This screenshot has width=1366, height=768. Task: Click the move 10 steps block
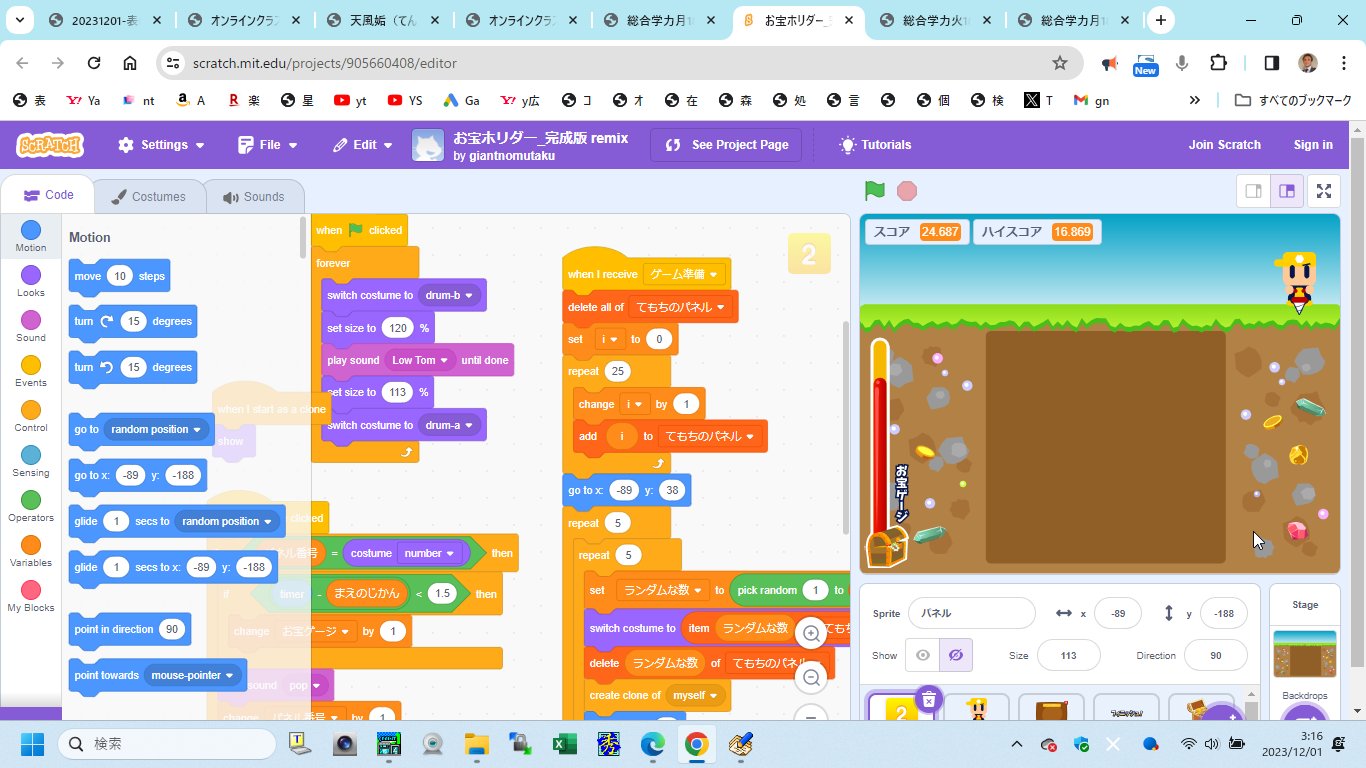click(x=120, y=276)
